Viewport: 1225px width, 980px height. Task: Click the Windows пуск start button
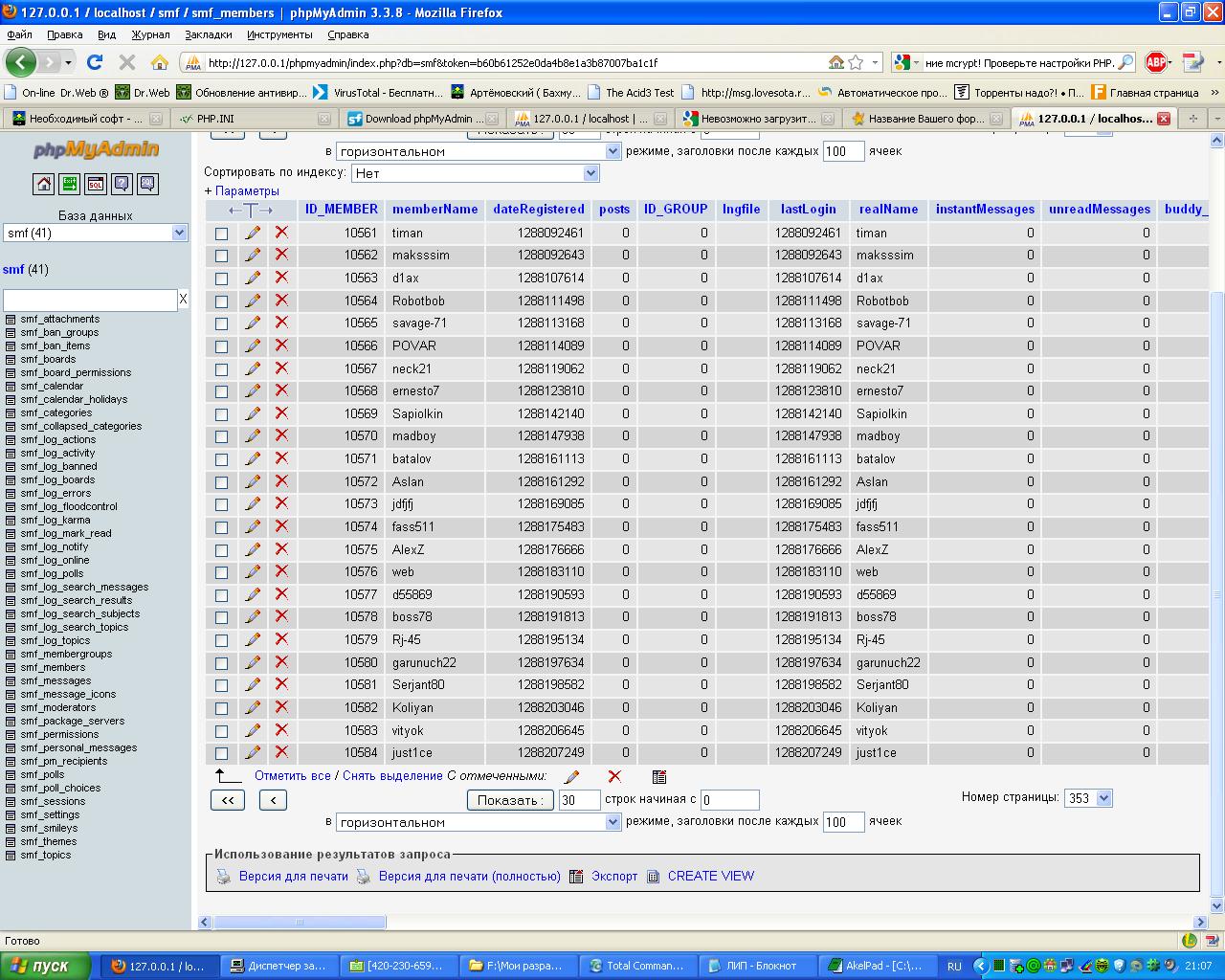pyautogui.click(x=47, y=966)
